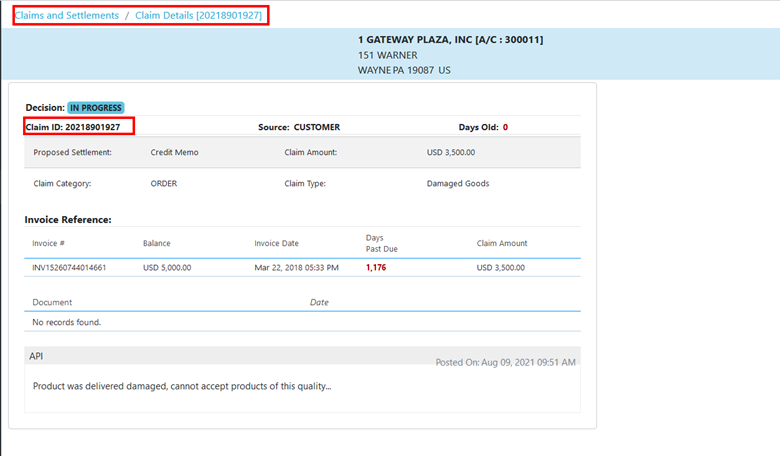The image size is (780, 456).
Task: Click ORDER claim category value
Action: click(164, 183)
